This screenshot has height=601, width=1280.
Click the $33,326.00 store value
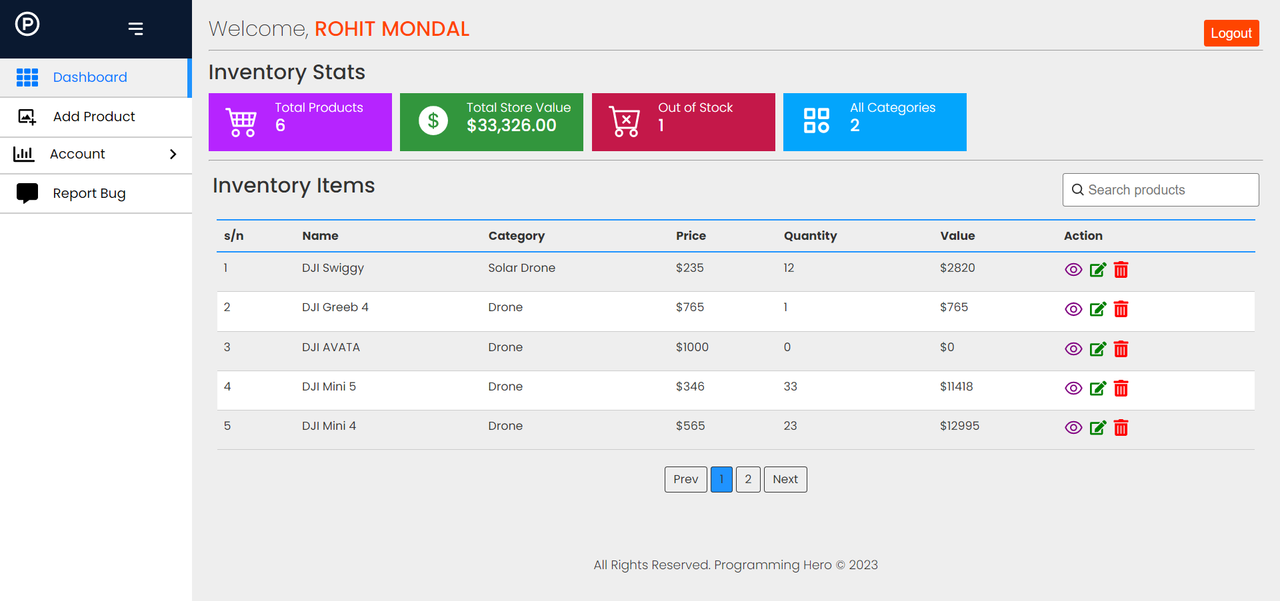pos(511,125)
